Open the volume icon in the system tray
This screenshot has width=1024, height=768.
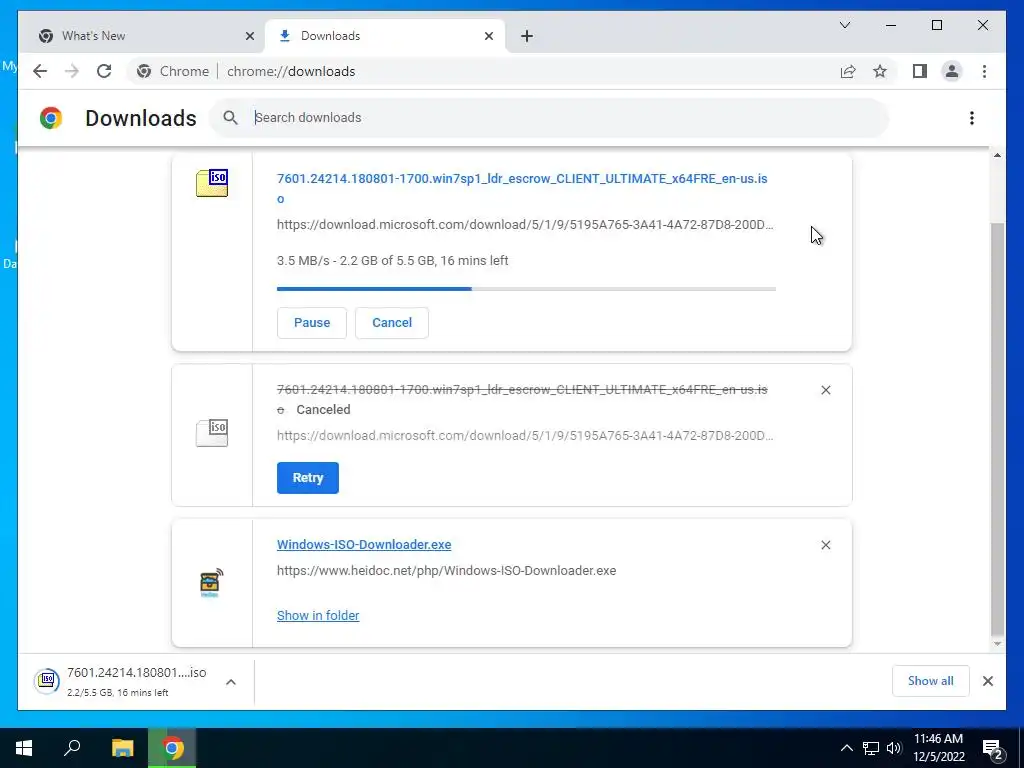point(893,748)
